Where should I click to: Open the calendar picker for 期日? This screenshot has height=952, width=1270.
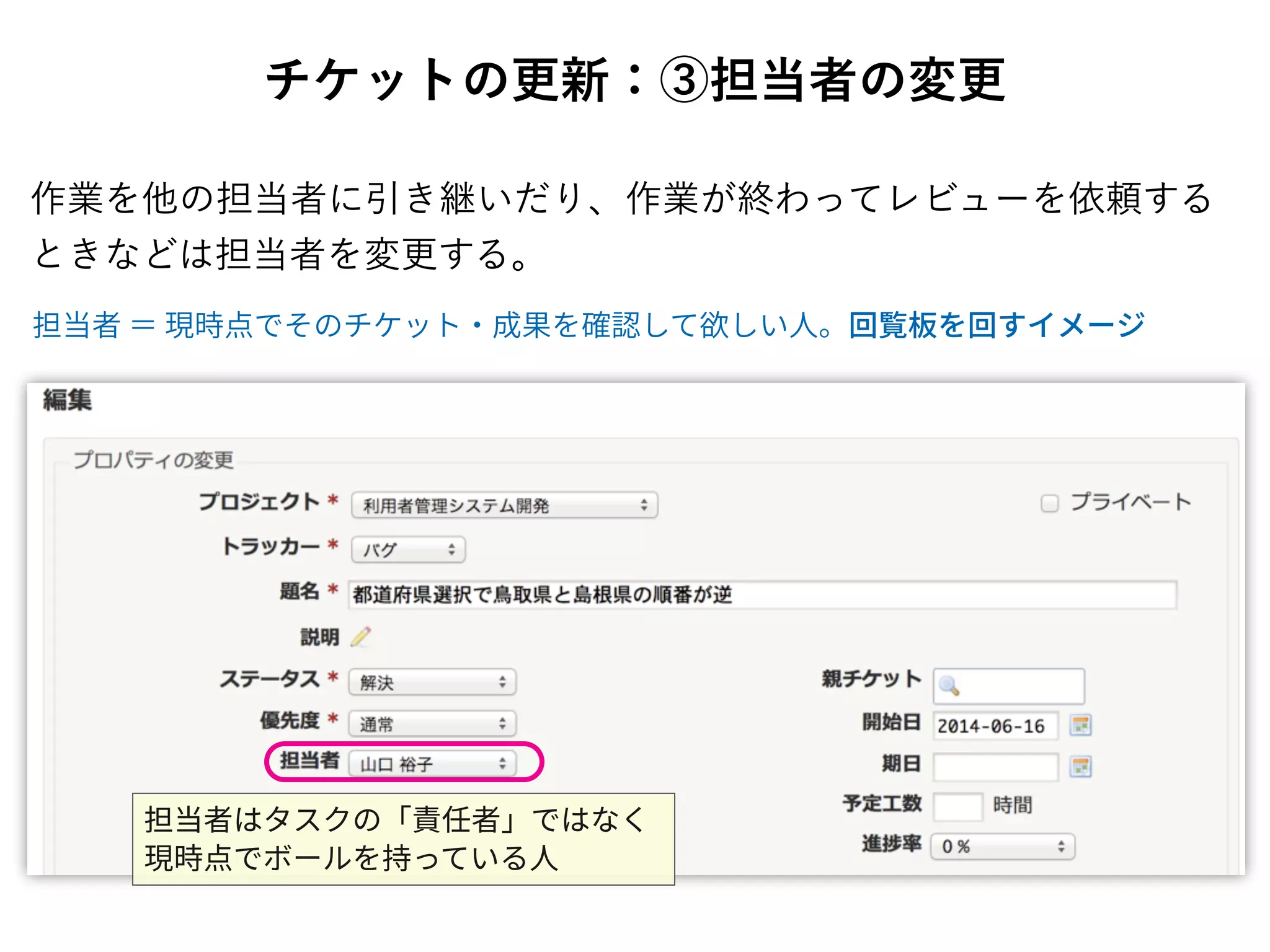coord(1080,766)
